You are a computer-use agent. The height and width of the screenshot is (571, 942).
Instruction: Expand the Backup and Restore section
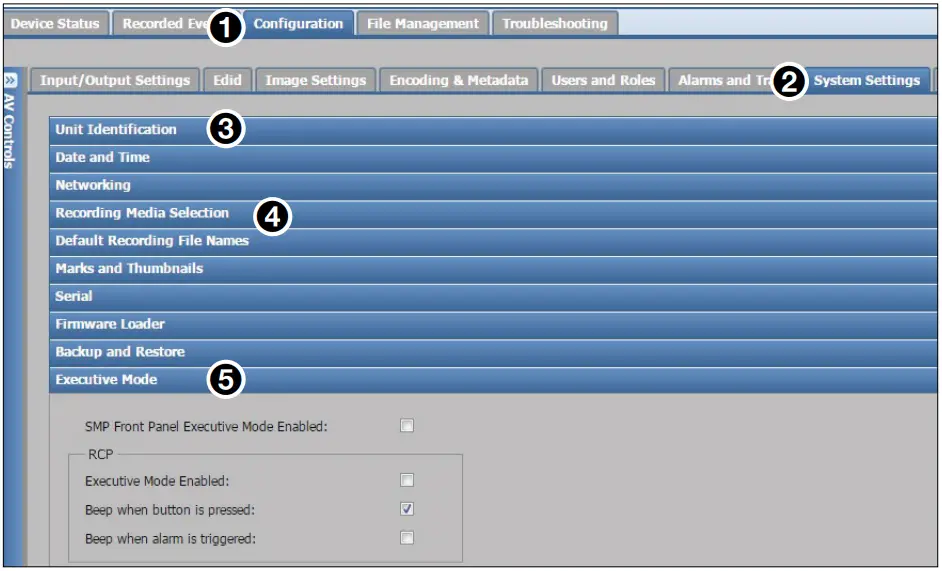click(x=493, y=352)
